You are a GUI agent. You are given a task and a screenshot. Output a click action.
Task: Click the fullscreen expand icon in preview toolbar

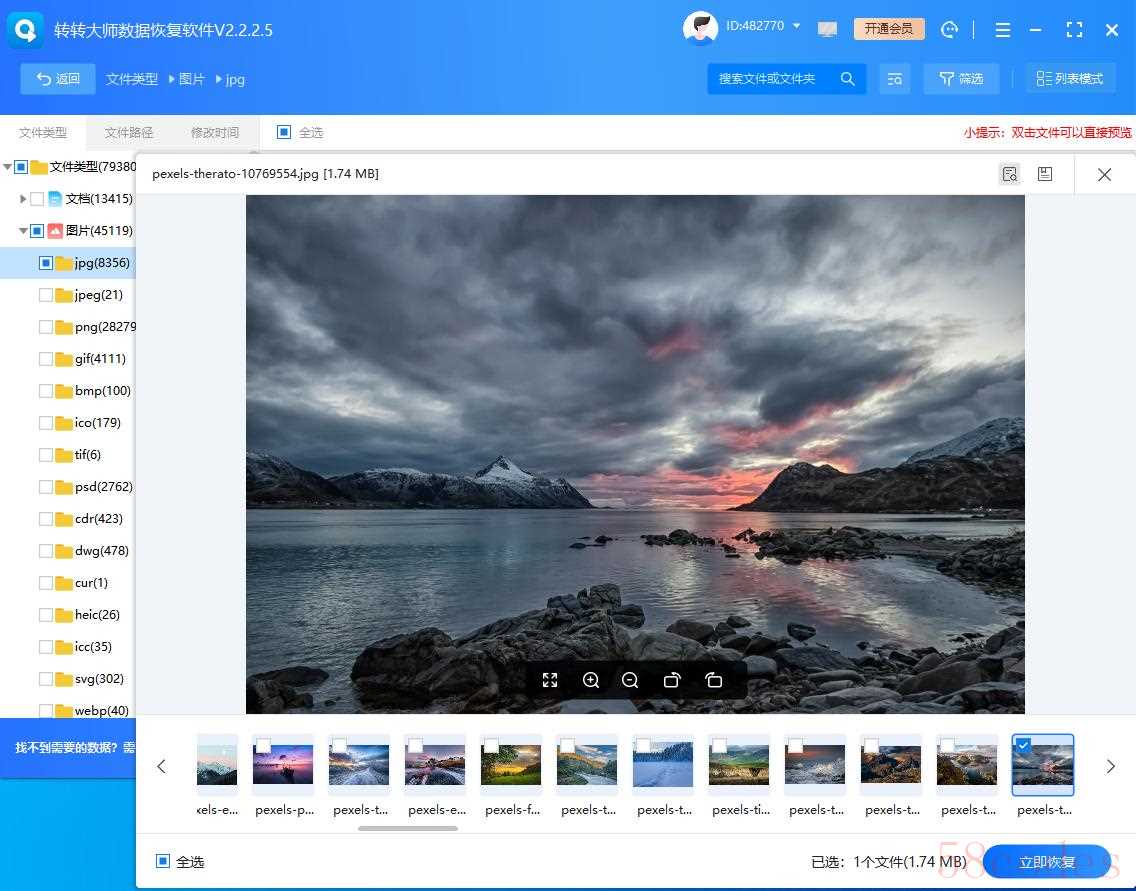550,680
